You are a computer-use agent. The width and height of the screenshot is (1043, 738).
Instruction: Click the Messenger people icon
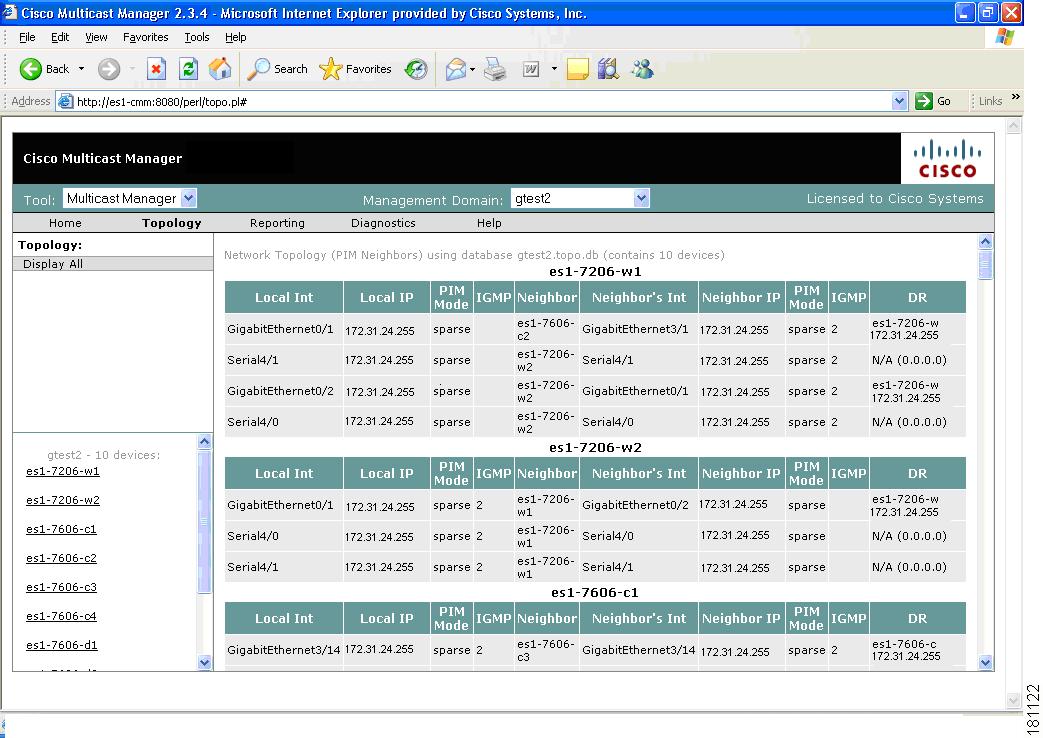click(x=643, y=69)
